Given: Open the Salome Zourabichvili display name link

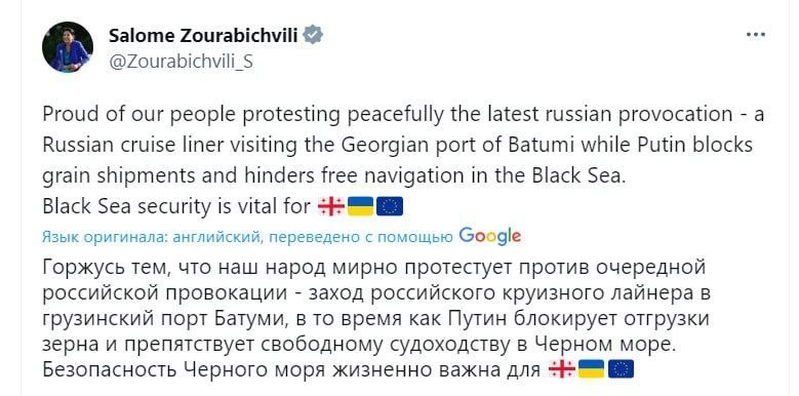Looking at the screenshot, I should pos(203,35).
